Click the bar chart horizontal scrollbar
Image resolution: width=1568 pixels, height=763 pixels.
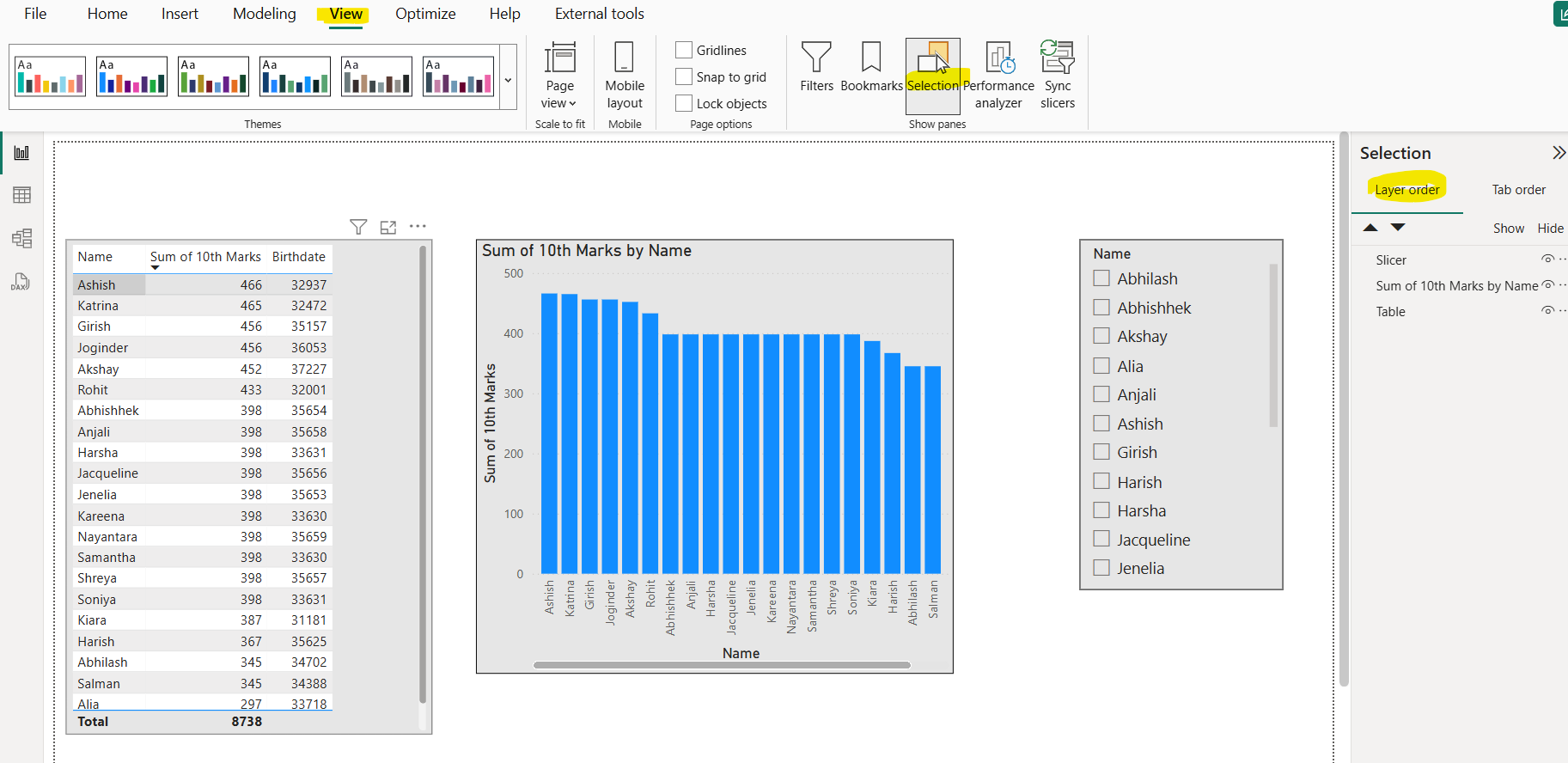tap(721, 665)
